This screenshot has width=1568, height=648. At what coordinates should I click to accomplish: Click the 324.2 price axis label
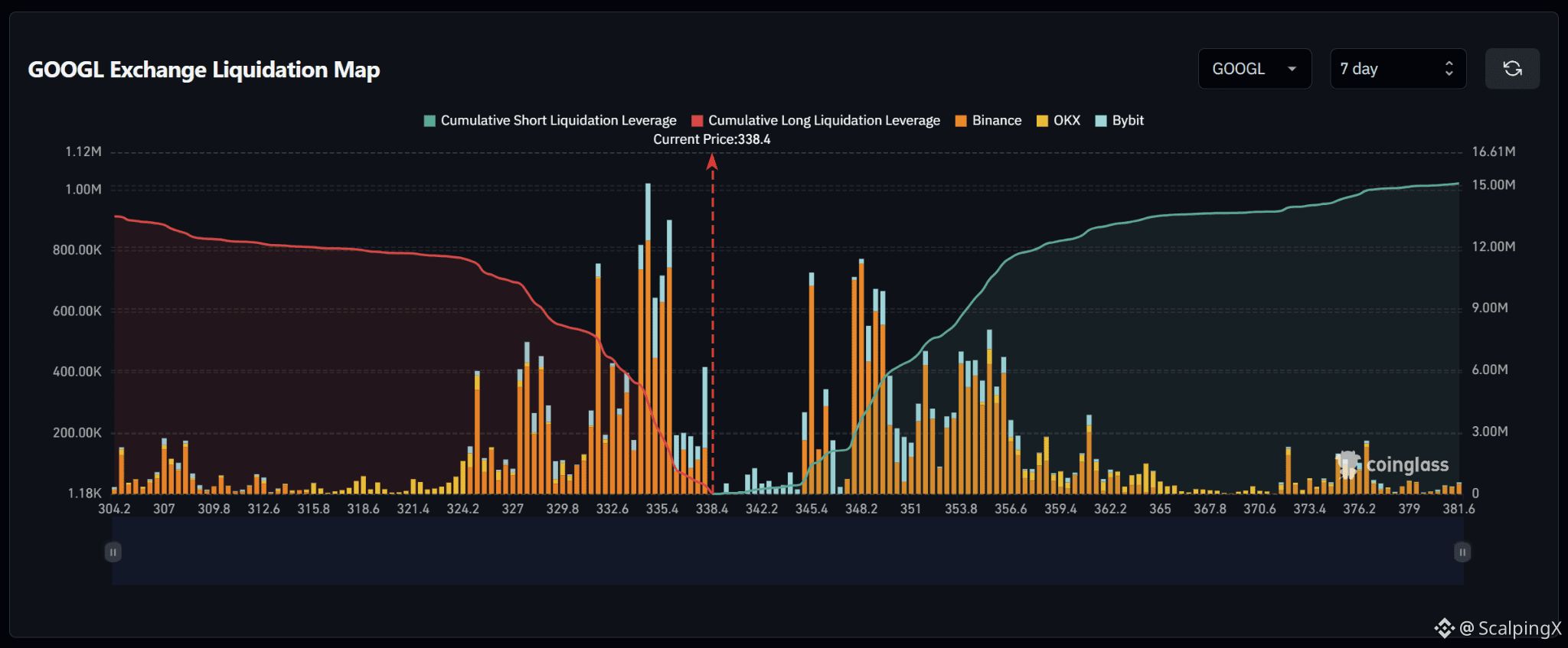463,509
